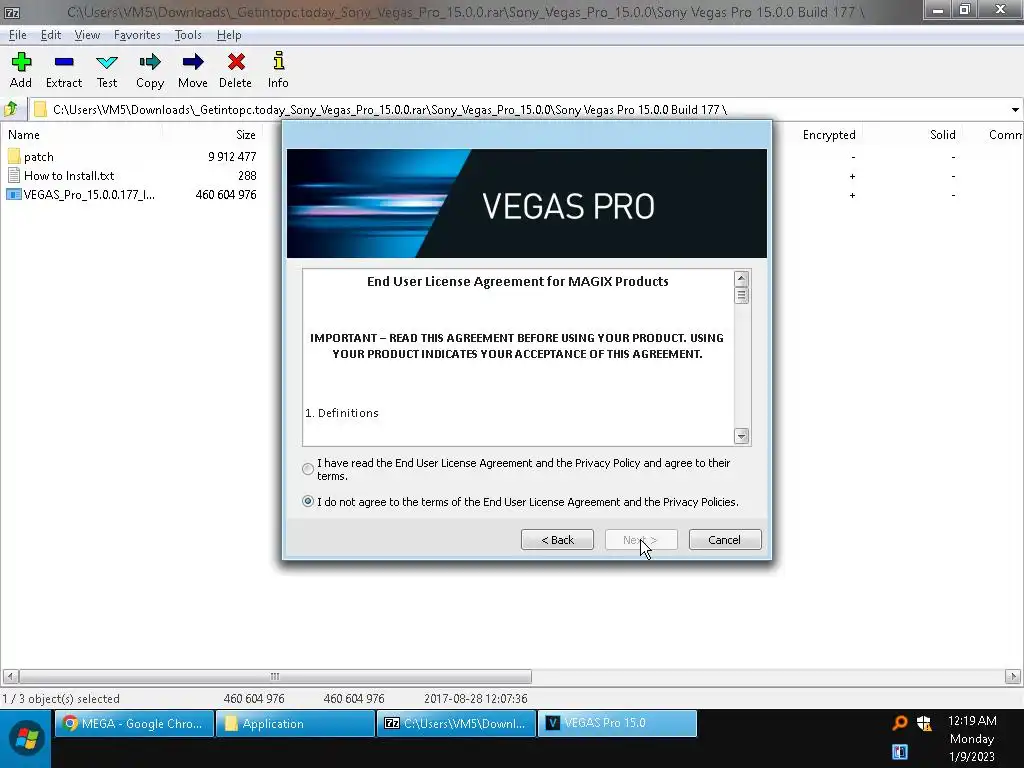Image resolution: width=1024 pixels, height=768 pixels.
Task: Select the agree to license terms radio
Action: [308, 469]
